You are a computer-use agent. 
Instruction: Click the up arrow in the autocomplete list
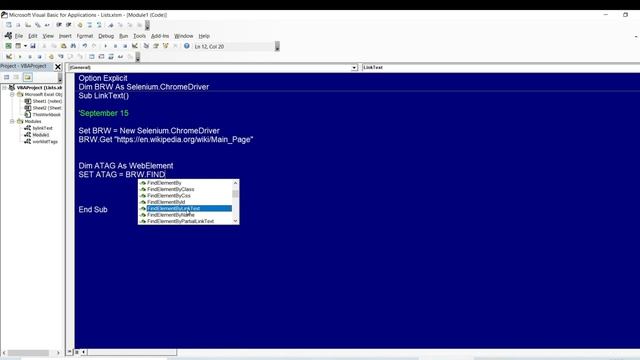pyautogui.click(x=236, y=183)
